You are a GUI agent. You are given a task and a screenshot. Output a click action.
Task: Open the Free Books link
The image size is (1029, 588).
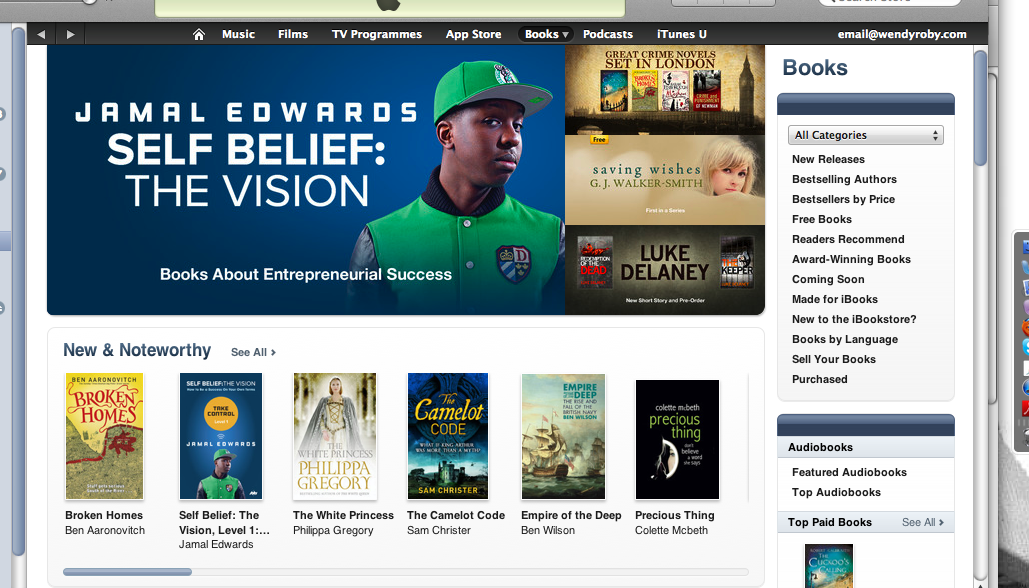coord(822,219)
